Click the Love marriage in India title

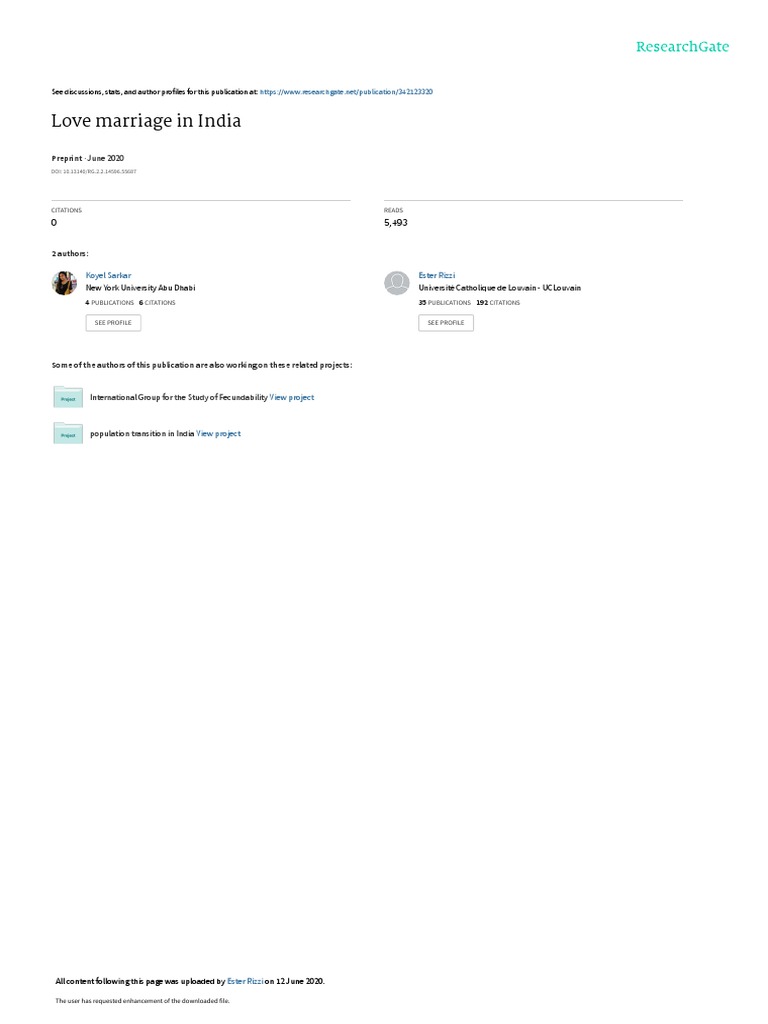pyautogui.click(x=146, y=121)
